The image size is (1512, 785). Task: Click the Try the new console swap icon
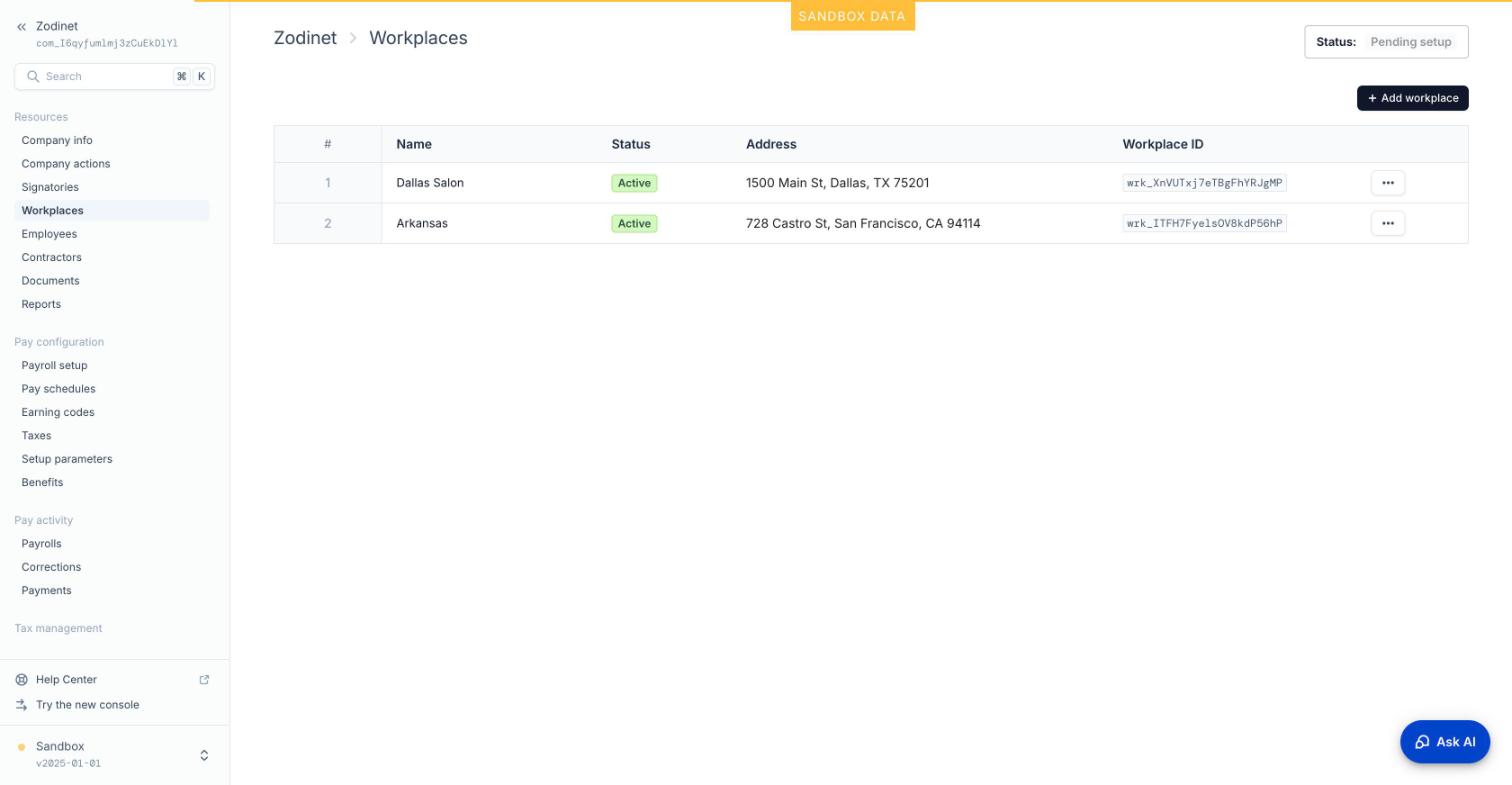[x=21, y=705]
